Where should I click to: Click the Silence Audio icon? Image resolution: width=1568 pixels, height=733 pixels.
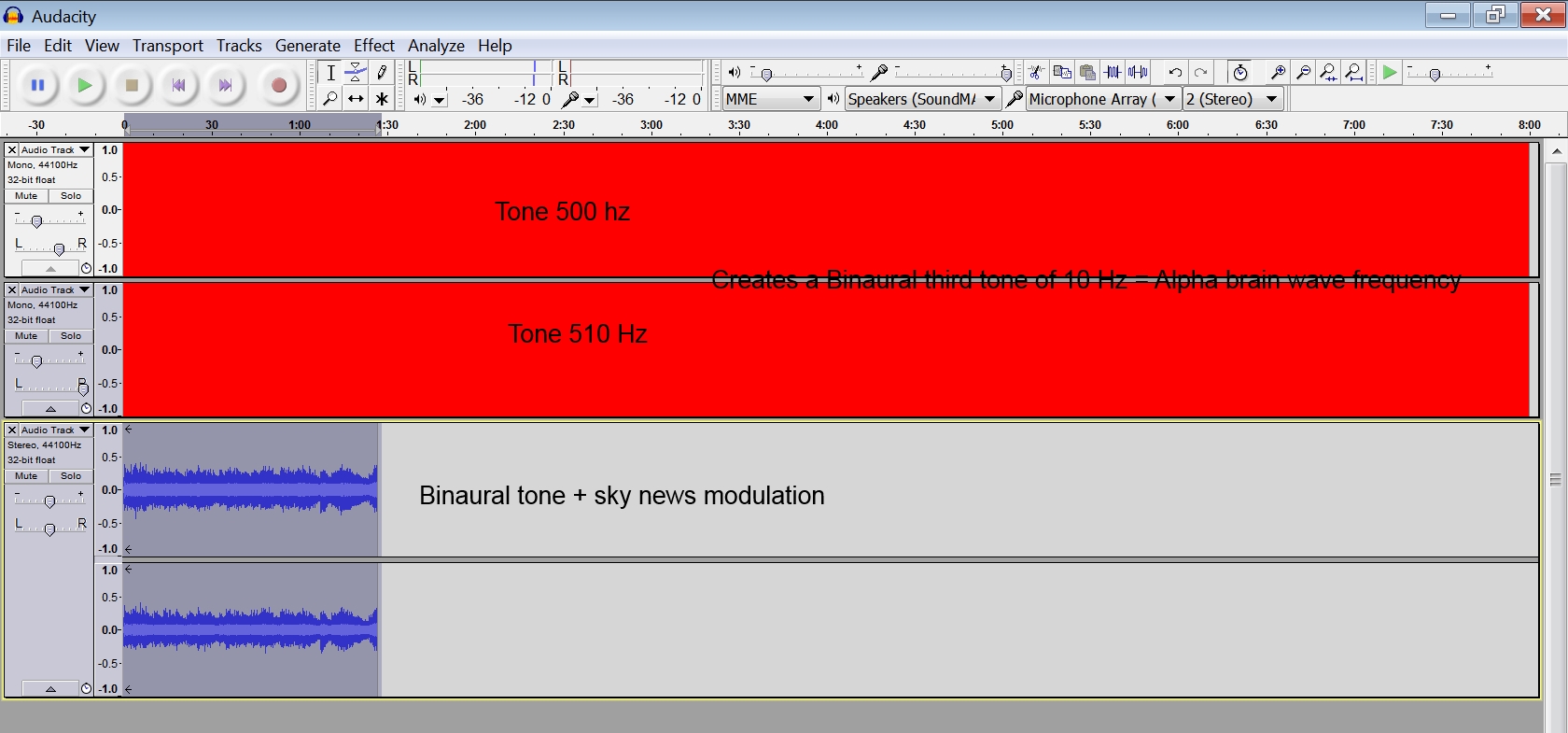(1138, 73)
